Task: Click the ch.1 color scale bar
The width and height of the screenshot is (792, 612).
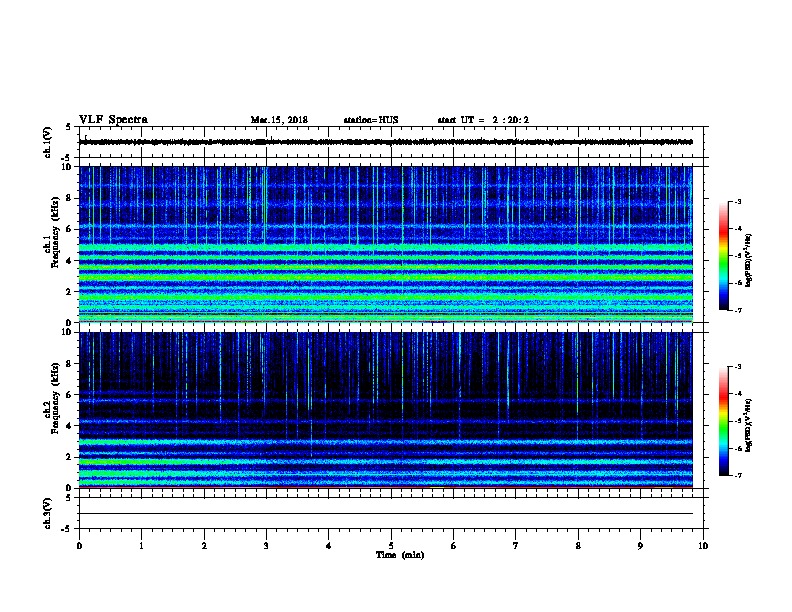Action: [723, 256]
